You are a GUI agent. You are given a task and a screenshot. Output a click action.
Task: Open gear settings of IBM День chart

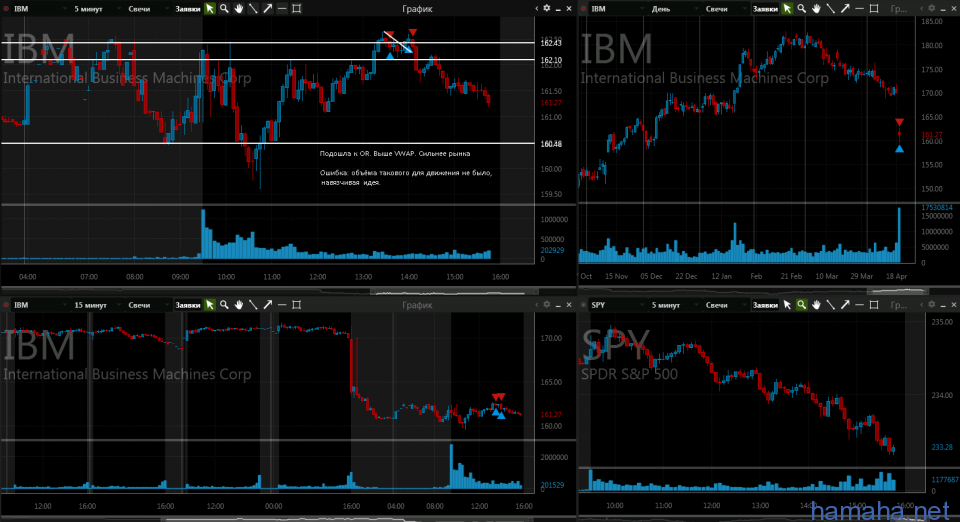[x=932, y=9]
